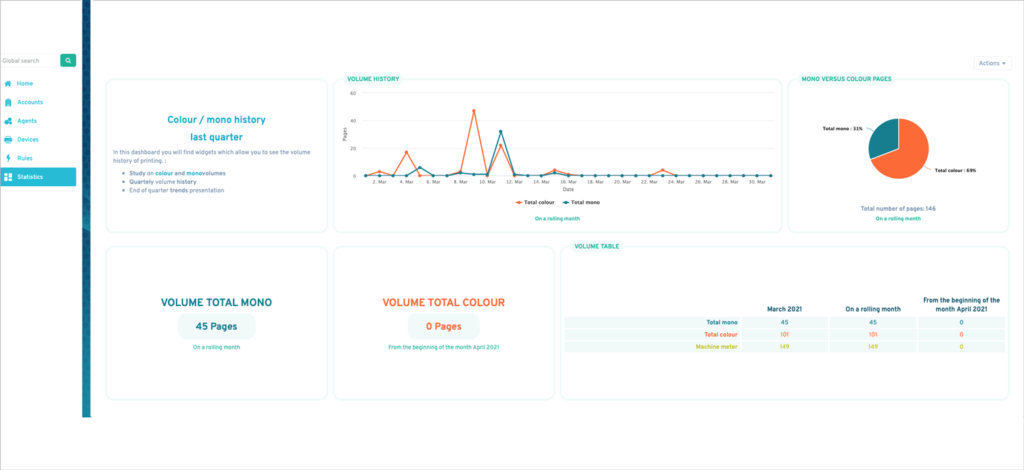Toggle Total colour series in chart legend
The image size is (1024, 470).
point(535,202)
